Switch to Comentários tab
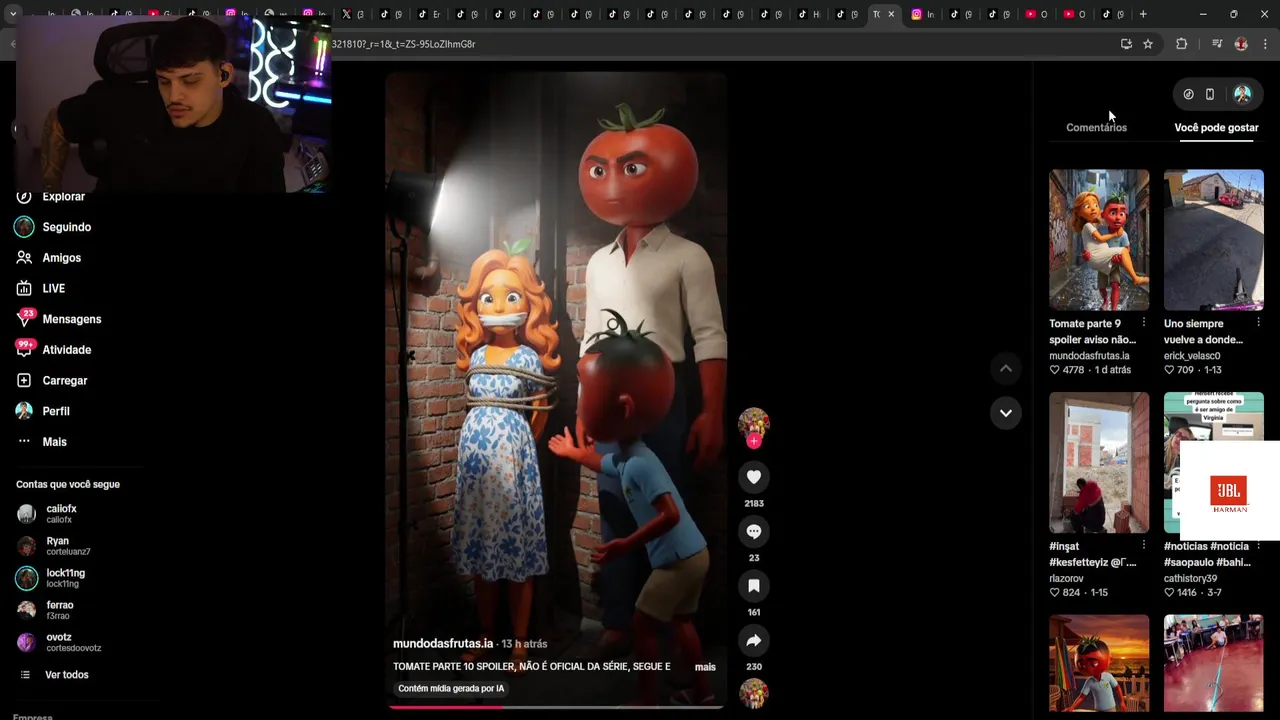1280x720 pixels. coord(1096,128)
